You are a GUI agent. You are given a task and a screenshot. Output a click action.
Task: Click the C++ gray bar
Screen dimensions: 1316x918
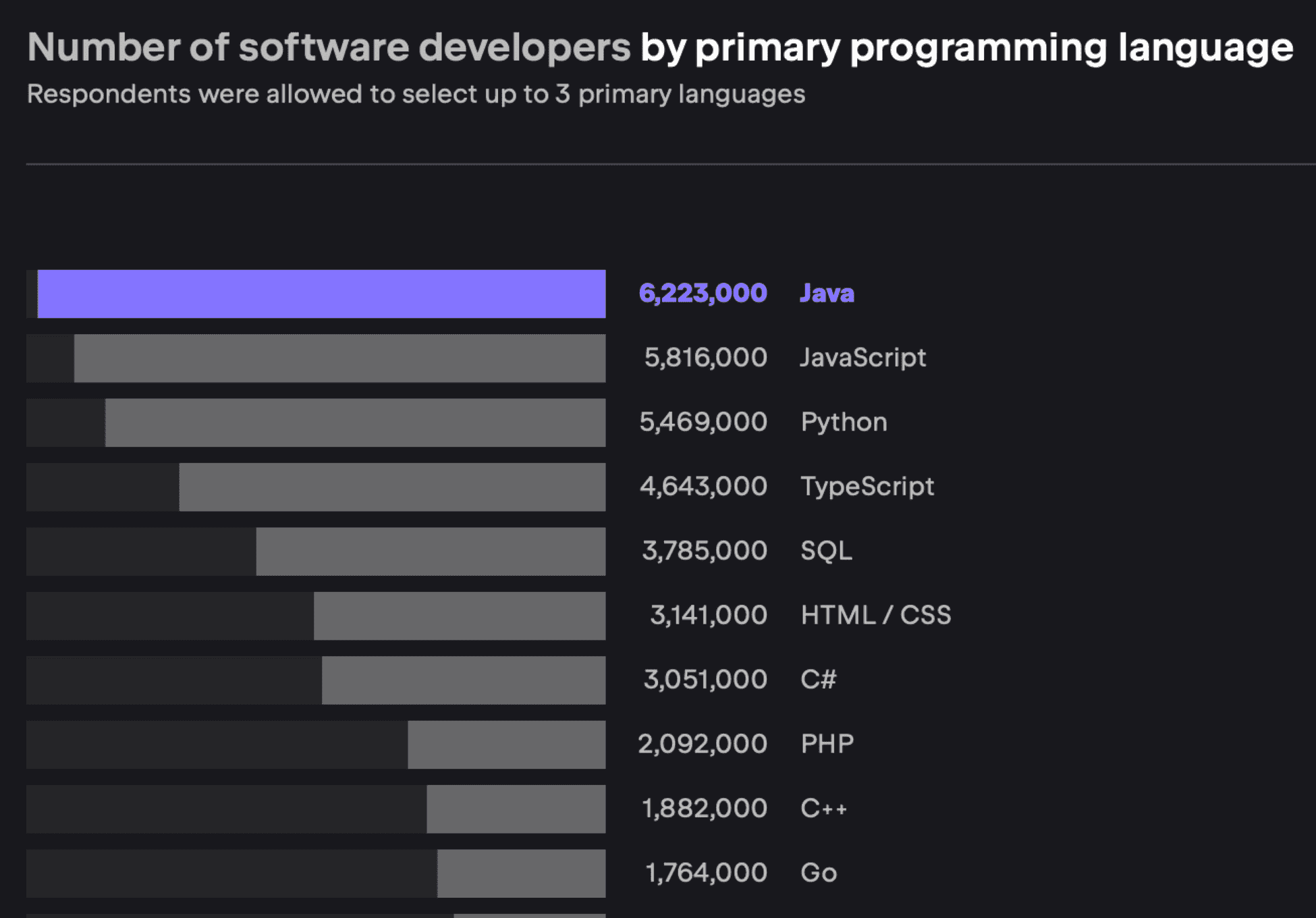516,809
